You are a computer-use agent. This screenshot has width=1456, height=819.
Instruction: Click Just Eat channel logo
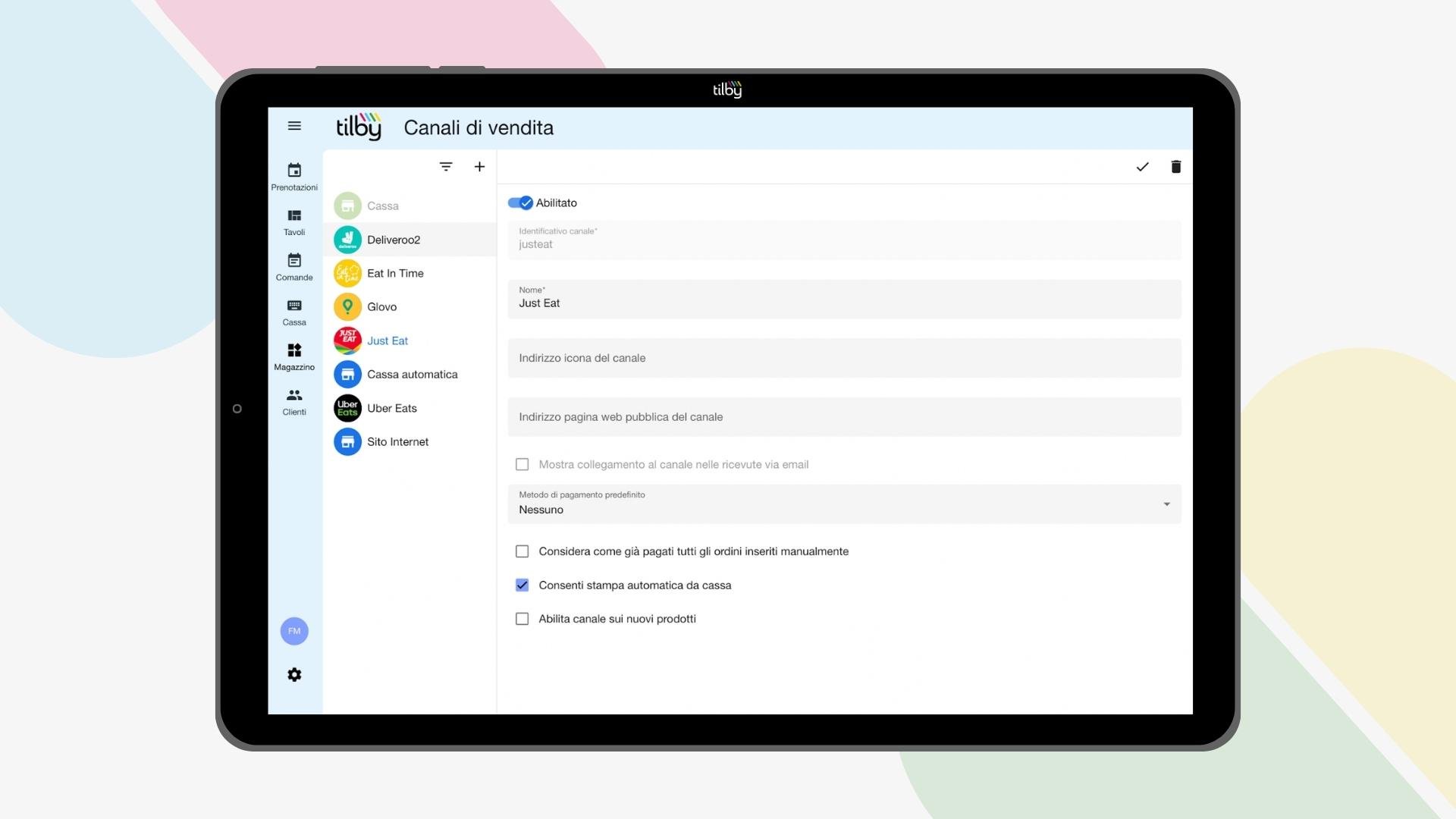click(x=347, y=340)
